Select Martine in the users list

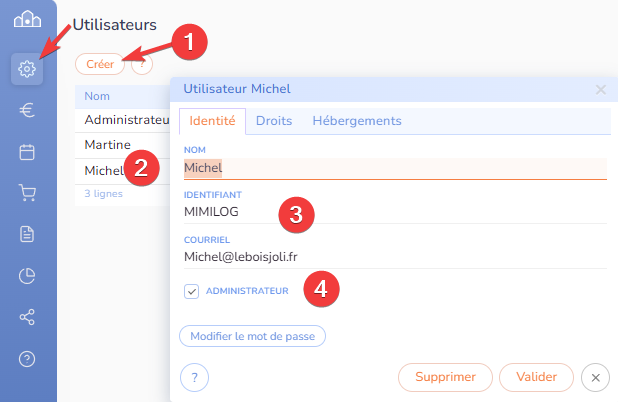tap(108, 145)
